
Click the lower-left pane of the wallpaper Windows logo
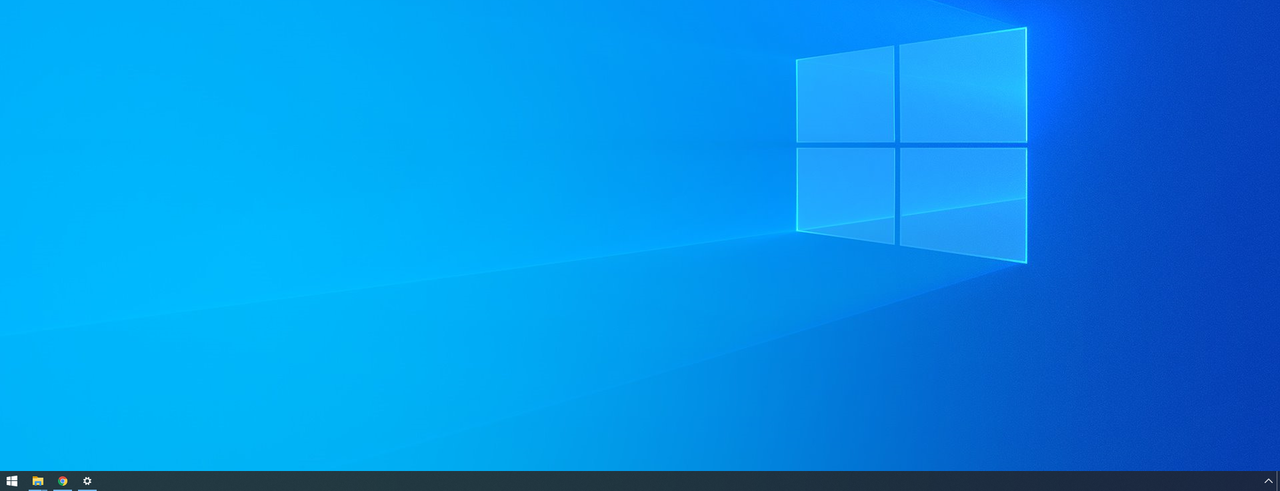click(x=845, y=193)
